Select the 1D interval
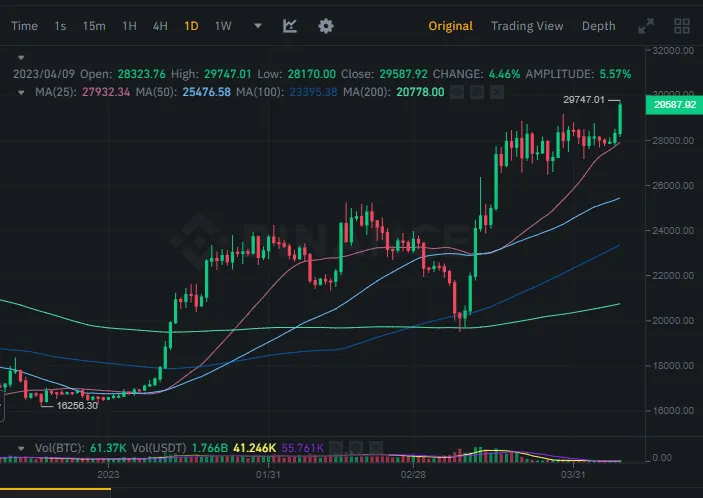 pos(191,26)
